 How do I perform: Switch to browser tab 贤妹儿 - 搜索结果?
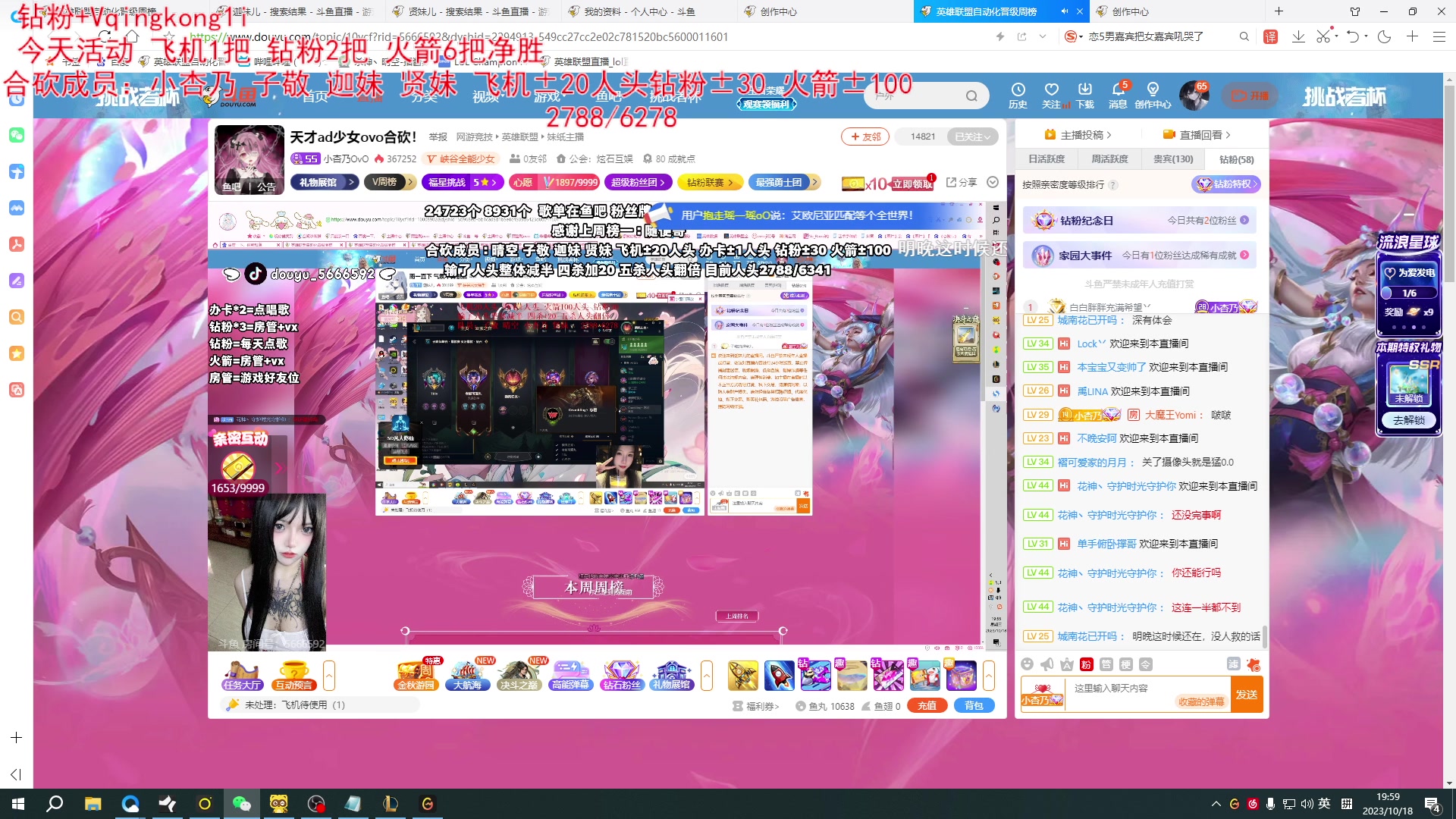point(473,11)
